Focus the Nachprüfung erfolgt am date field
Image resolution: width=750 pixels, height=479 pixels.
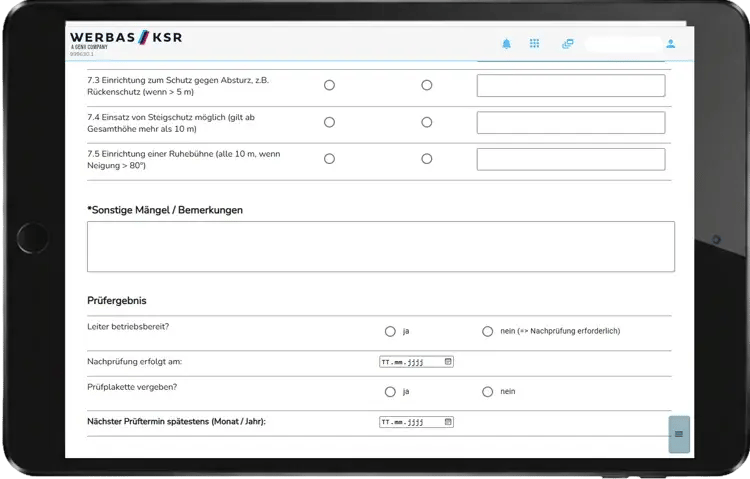pyautogui.click(x=410, y=362)
